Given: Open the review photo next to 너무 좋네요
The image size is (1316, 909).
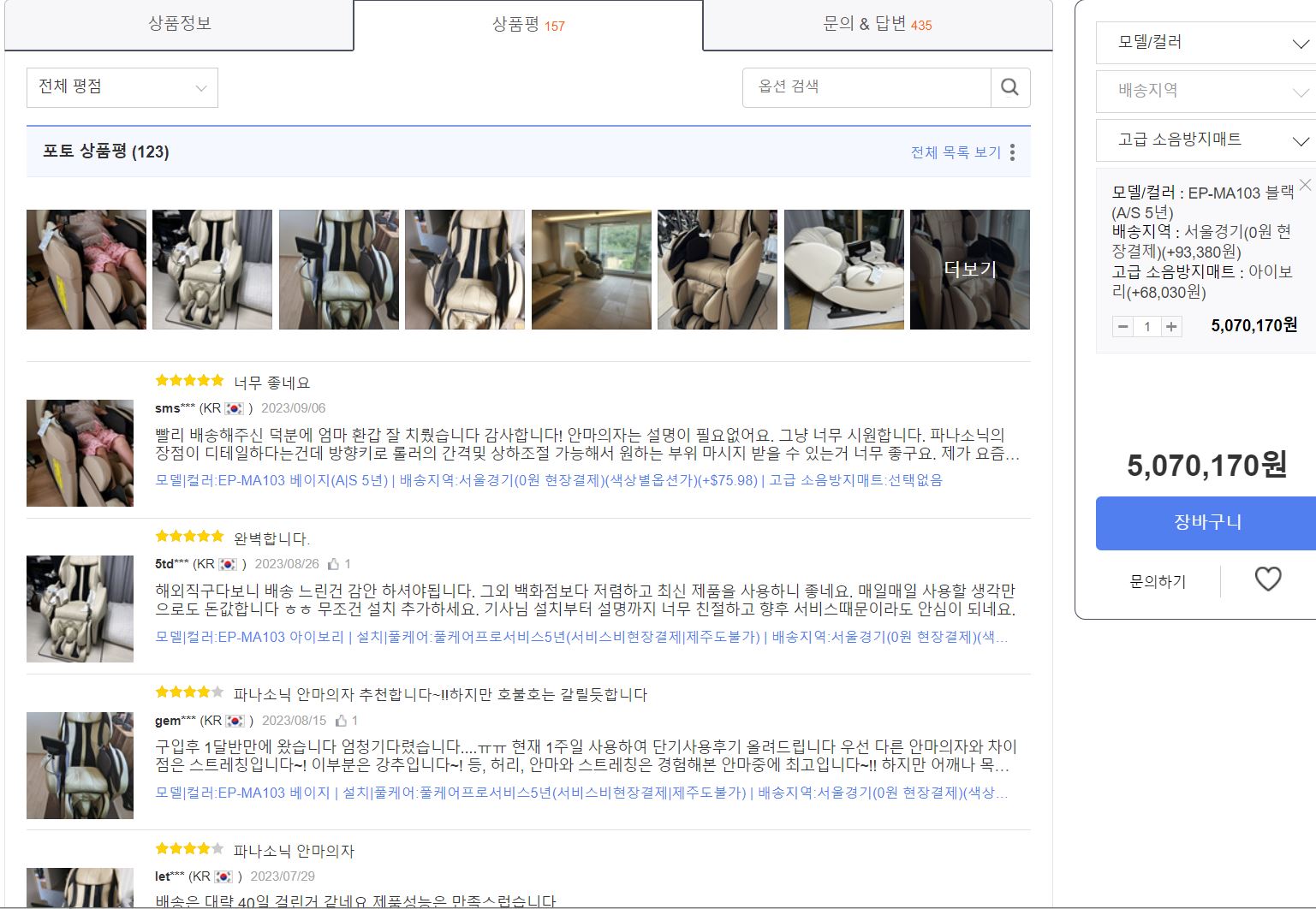Looking at the screenshot, I should (x=80, y=453).
